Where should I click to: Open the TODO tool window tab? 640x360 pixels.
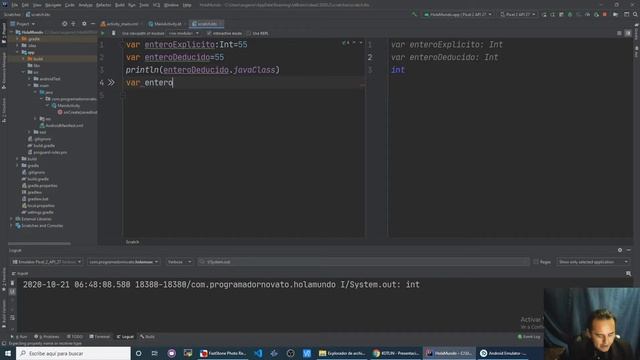(x=74, y=337)
